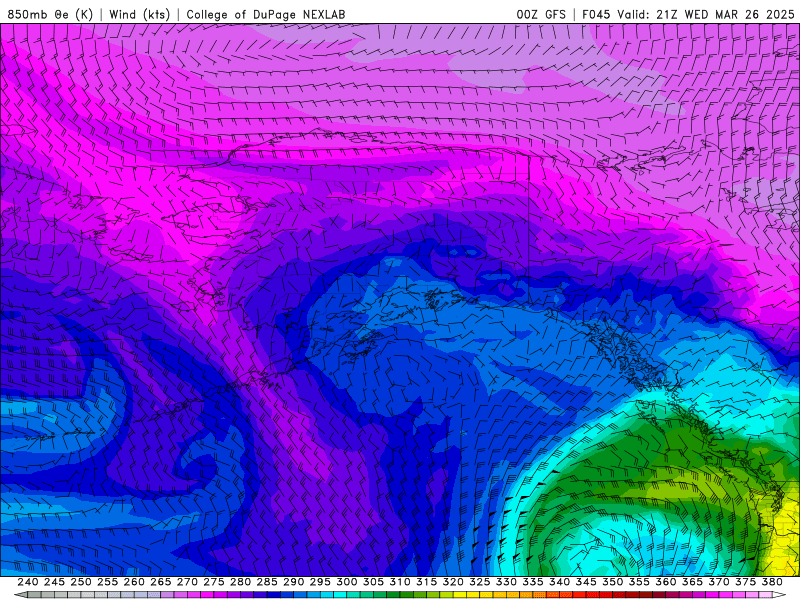Click the 'College of DuPage NEXLAB' label

tap(266, 14)
